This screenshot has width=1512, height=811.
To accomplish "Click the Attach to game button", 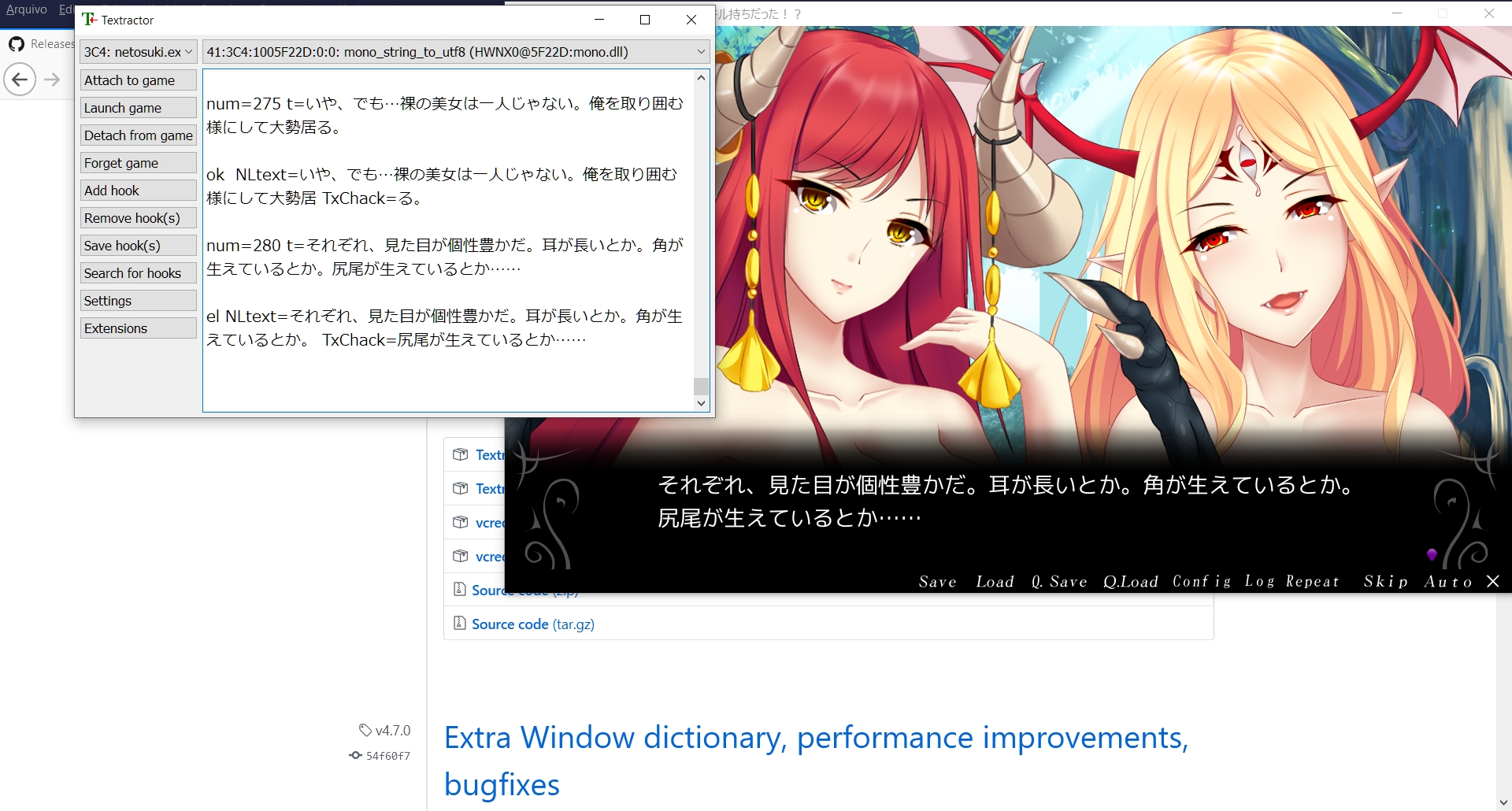I will tap(138, 80).
